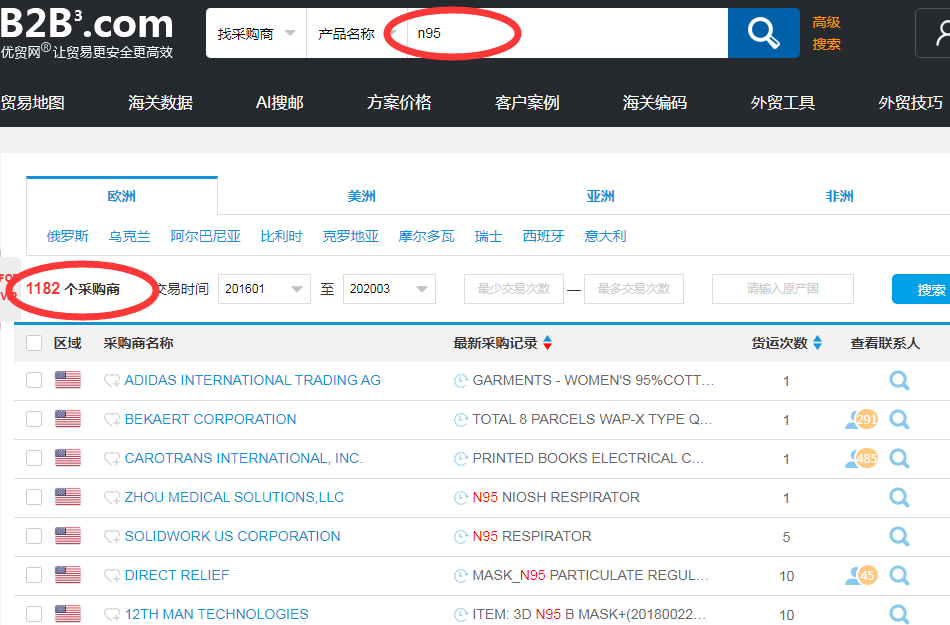
Task: Click the 最多交易次数 input field
Action: click(x=634, y=289)
